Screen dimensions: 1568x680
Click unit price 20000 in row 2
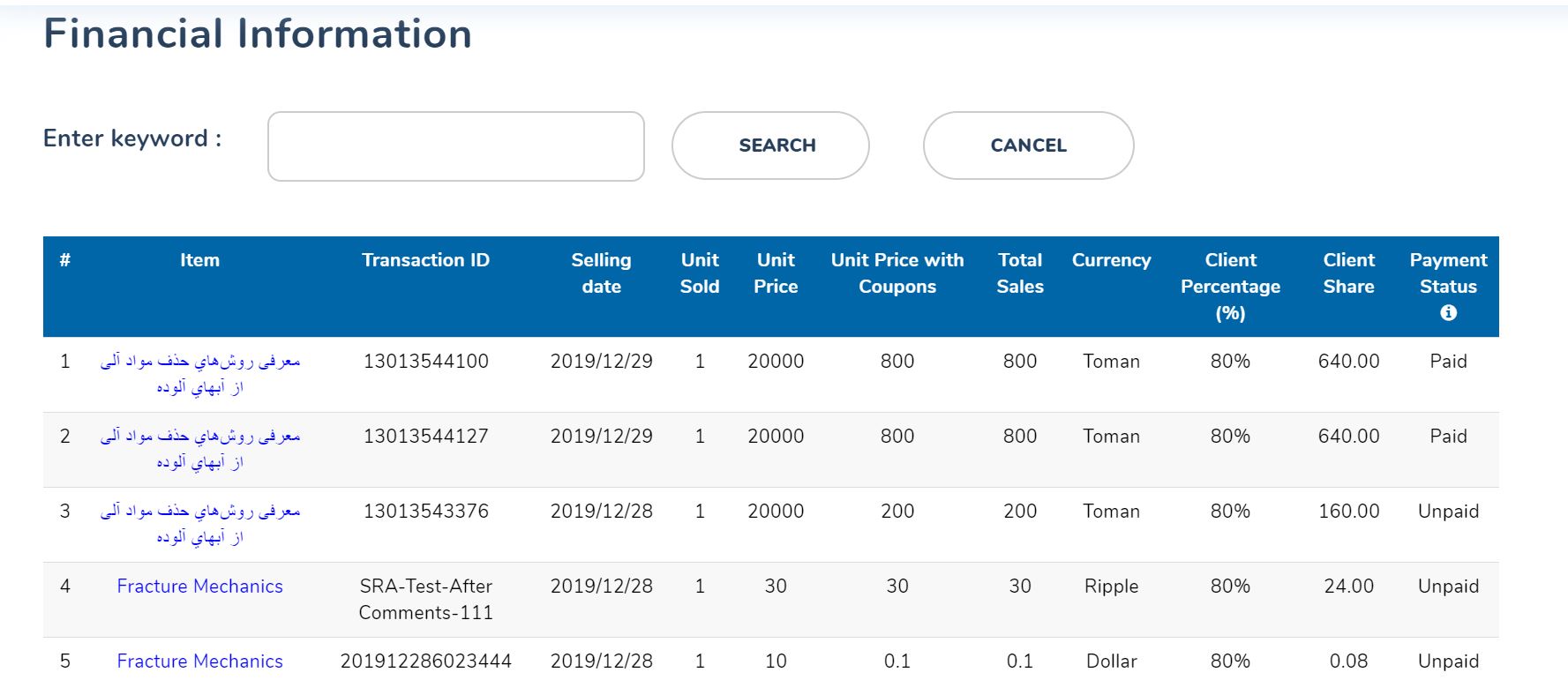776,437
